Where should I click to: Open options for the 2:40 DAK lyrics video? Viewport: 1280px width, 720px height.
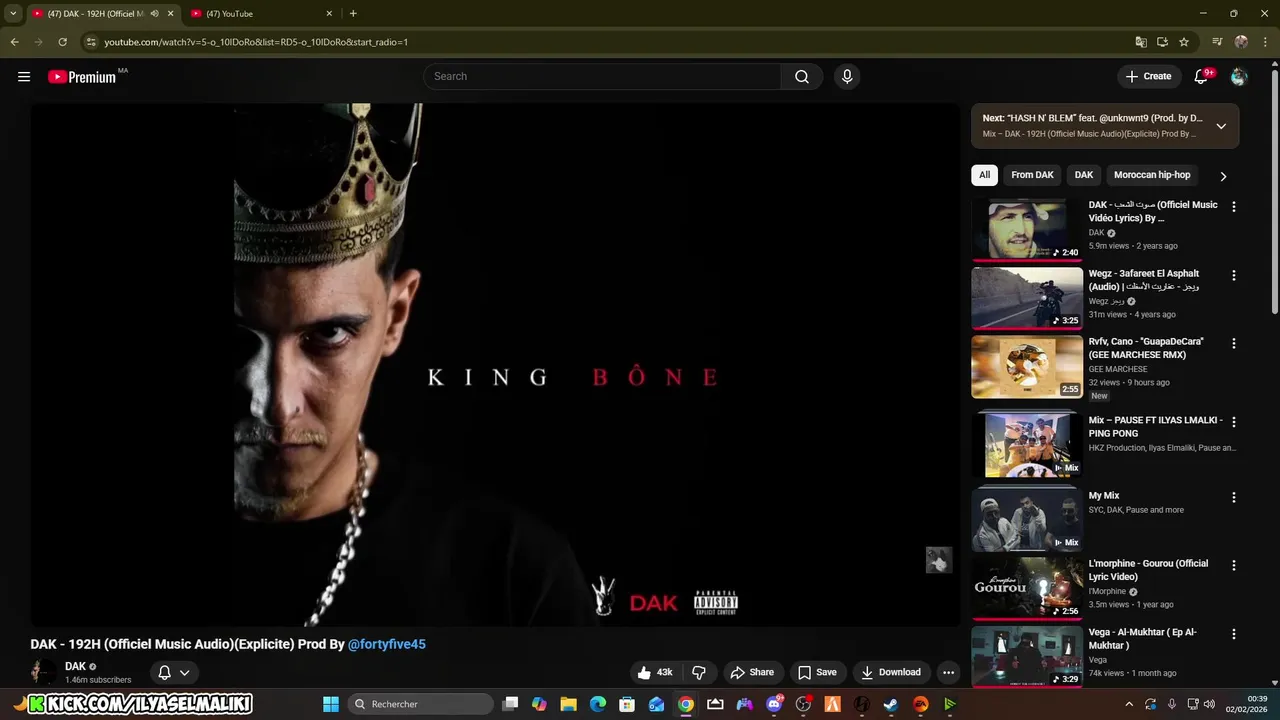1233,207
